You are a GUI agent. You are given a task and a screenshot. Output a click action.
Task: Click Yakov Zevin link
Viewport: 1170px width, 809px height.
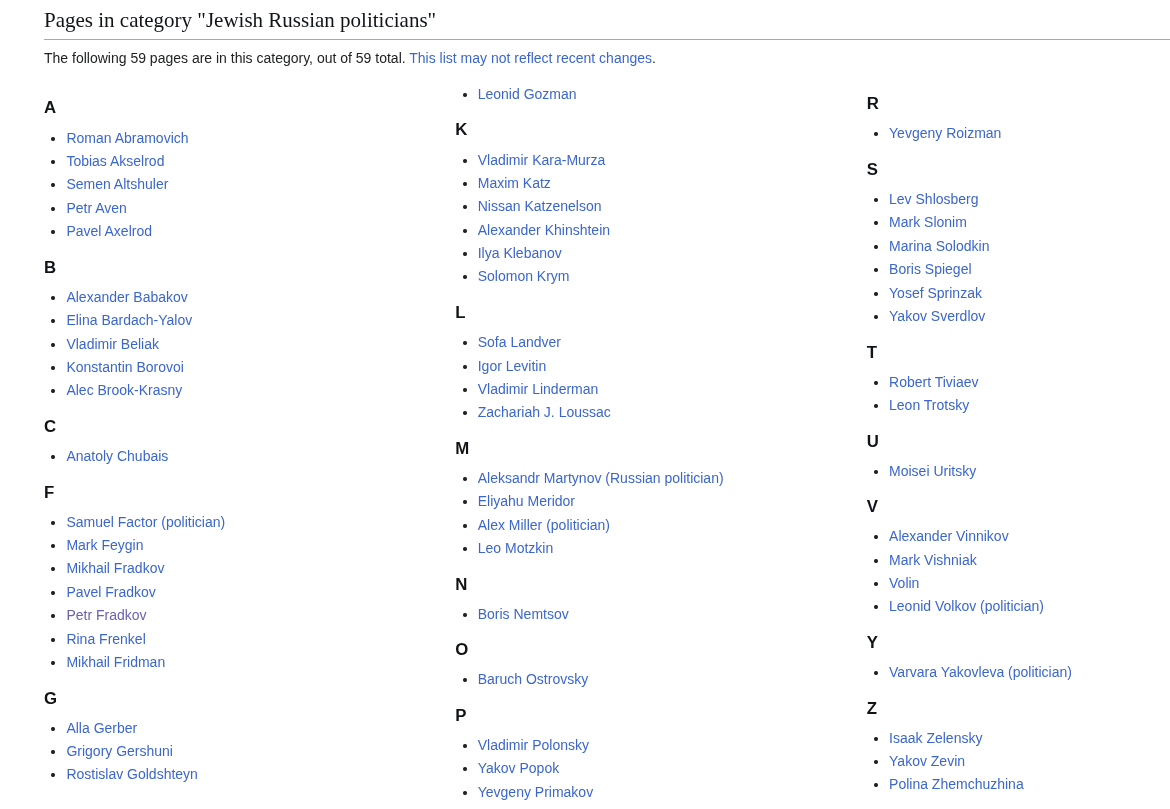pyautogui.click(x=927, y=762)
